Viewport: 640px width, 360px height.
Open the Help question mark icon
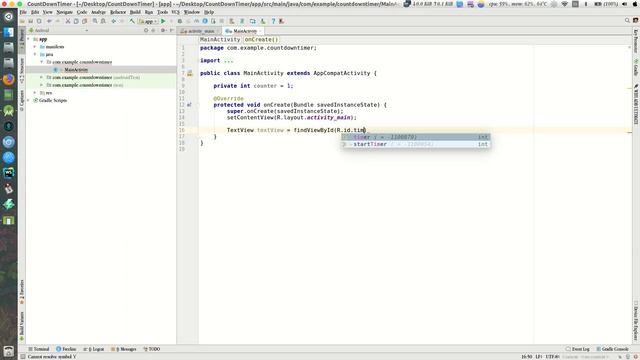pyautogui.click(x=273, y=21)
